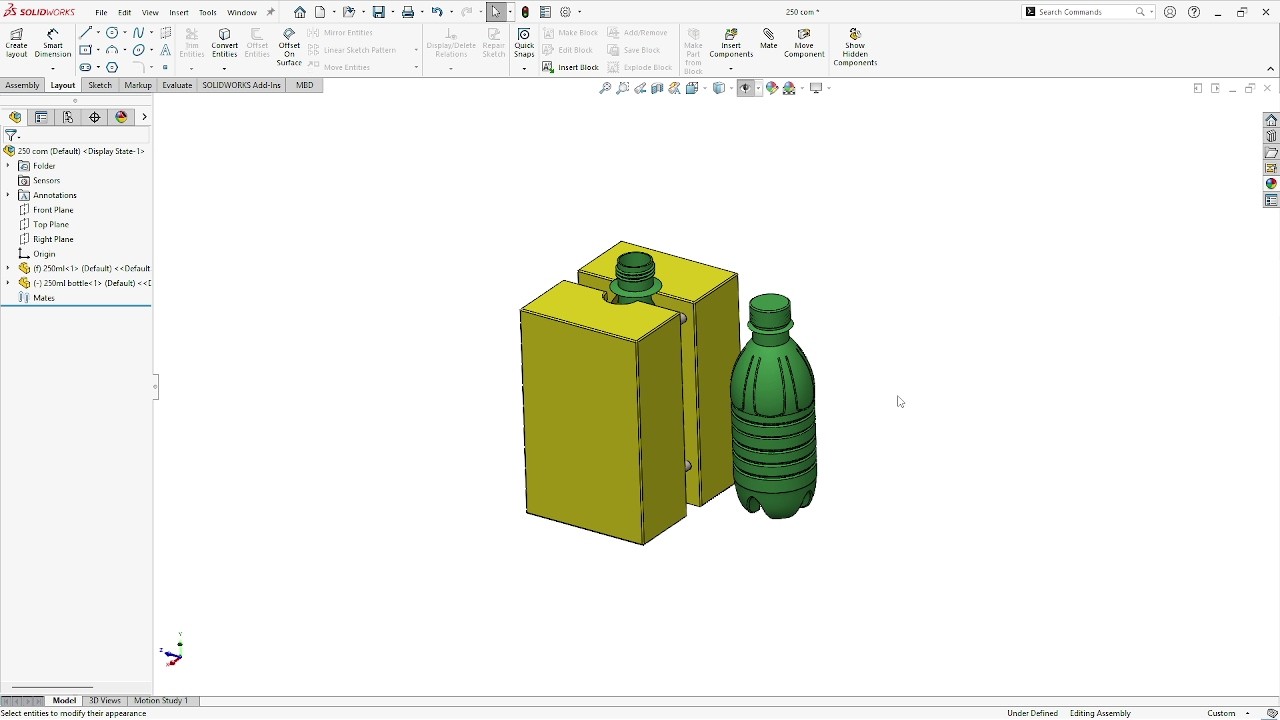Expand the (f) 250ml<1> component node

[x=8, y=268]
